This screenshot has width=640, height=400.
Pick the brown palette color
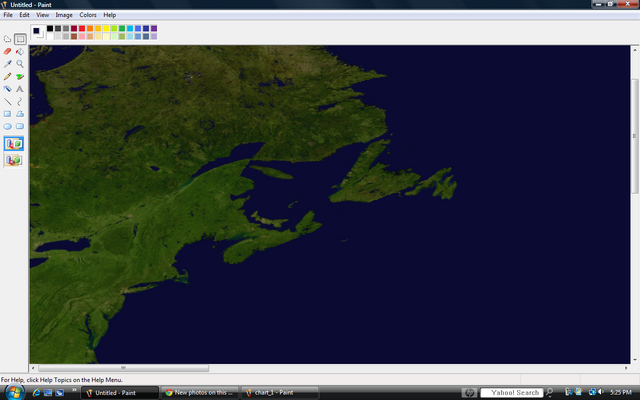point(74,36)
